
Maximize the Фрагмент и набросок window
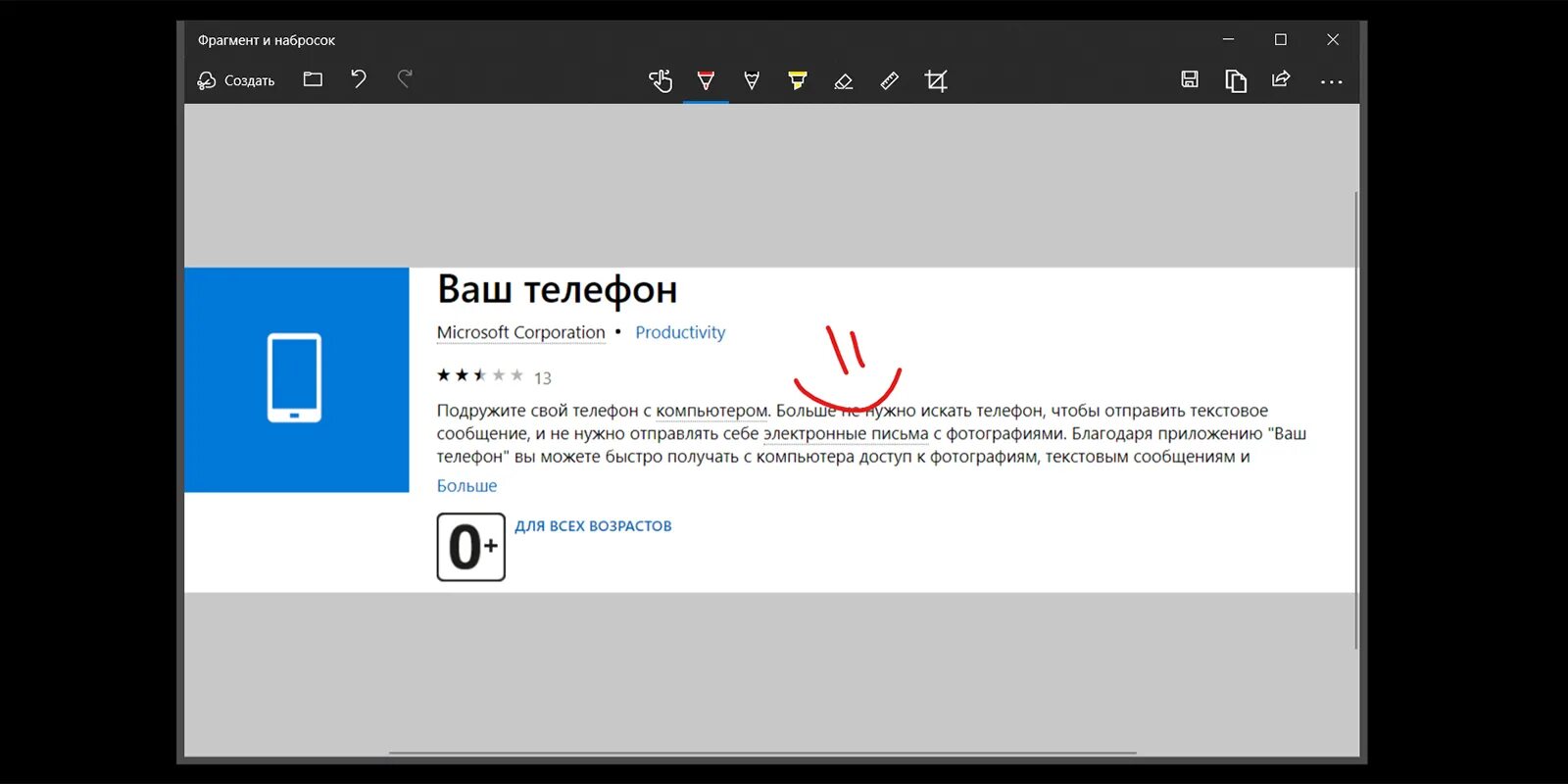point(1280,39)
